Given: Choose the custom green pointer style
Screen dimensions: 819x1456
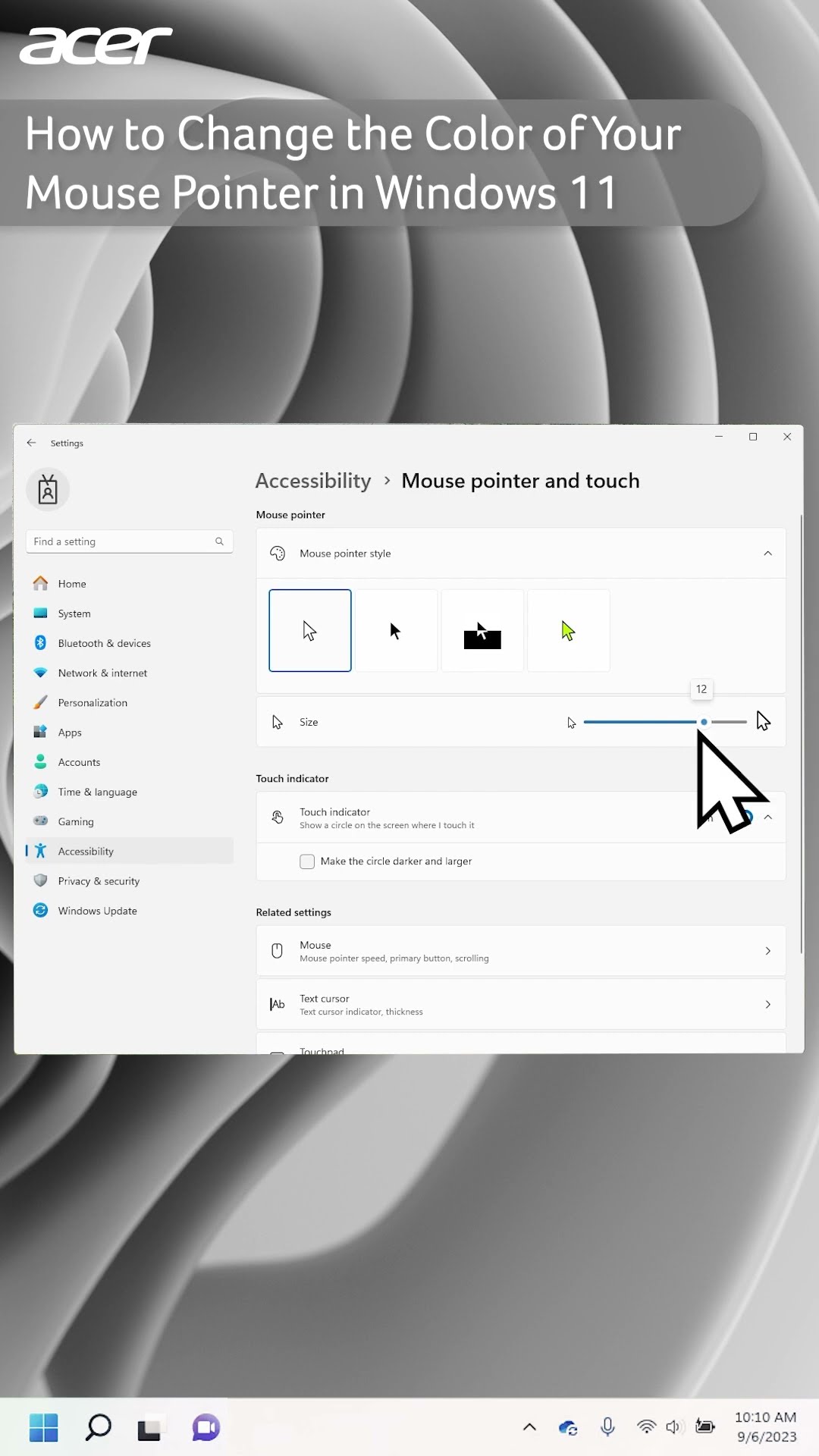Looking at the screenshot, I should pyautogui.click(x=569, y=630).
